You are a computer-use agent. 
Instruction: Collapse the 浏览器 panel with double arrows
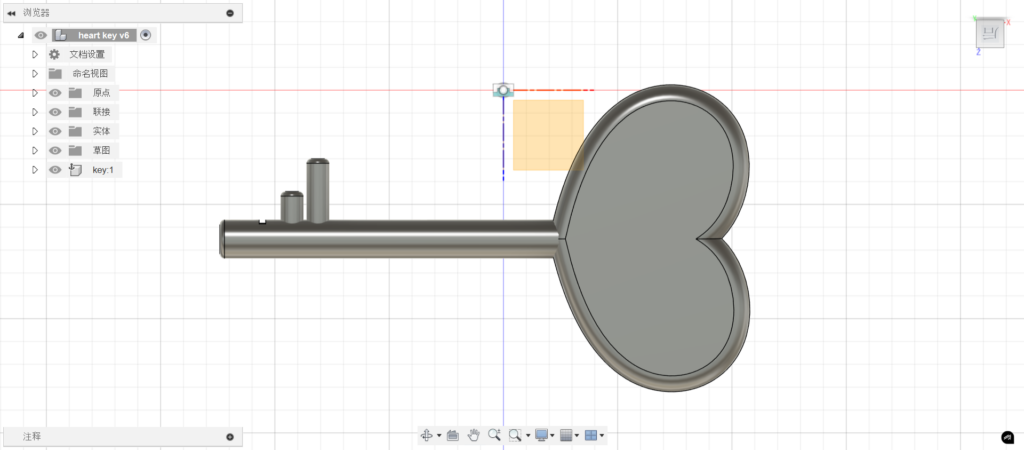point(11,13)
